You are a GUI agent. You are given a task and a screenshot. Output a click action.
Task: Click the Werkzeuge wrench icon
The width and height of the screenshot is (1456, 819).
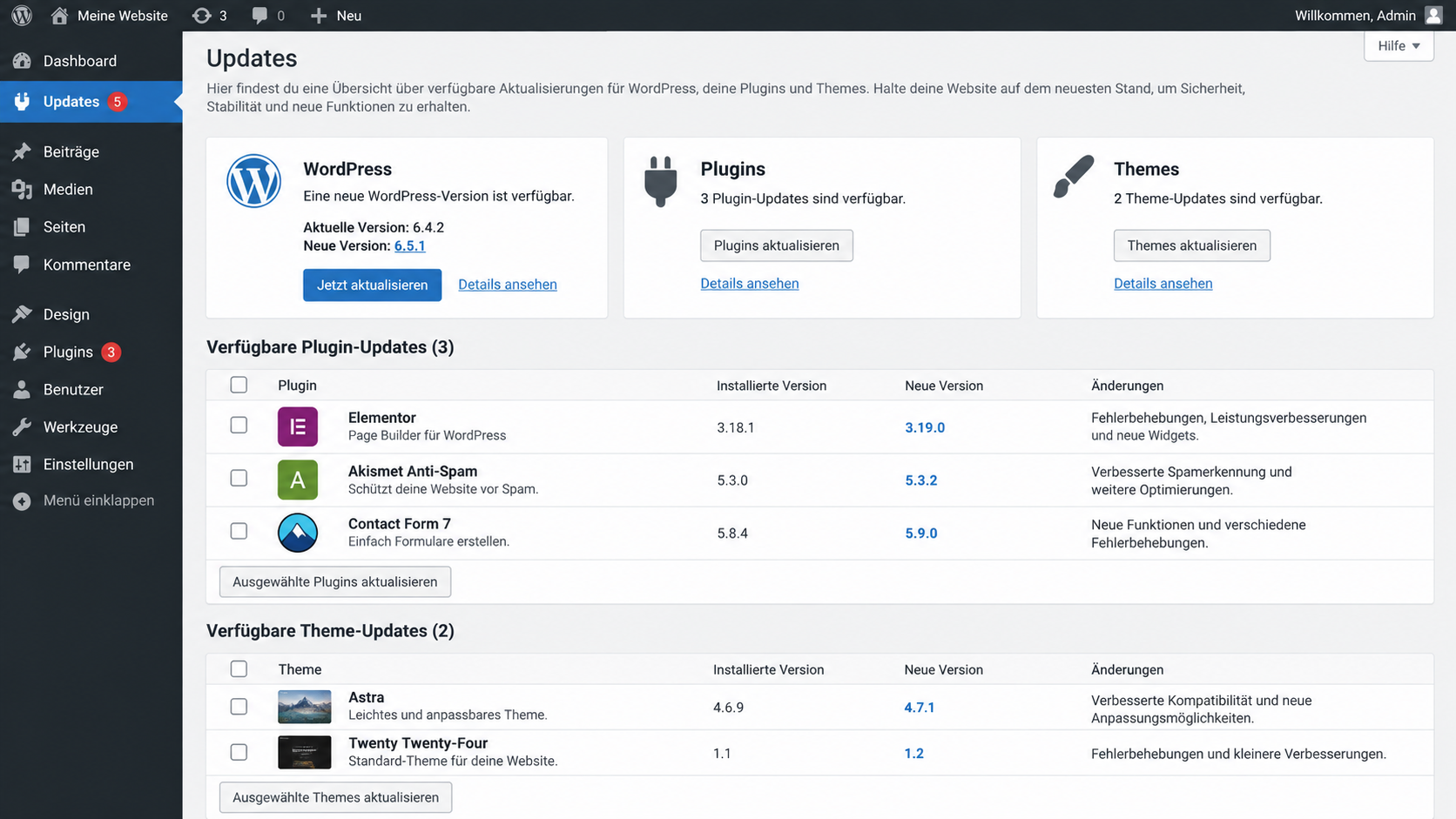tap(22, 427)
